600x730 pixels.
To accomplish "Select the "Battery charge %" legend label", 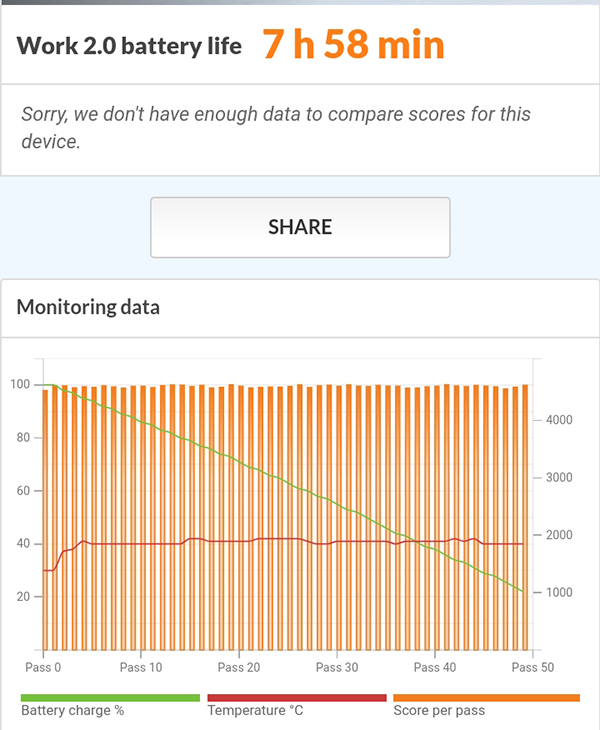I will click(x=73, y=712).
